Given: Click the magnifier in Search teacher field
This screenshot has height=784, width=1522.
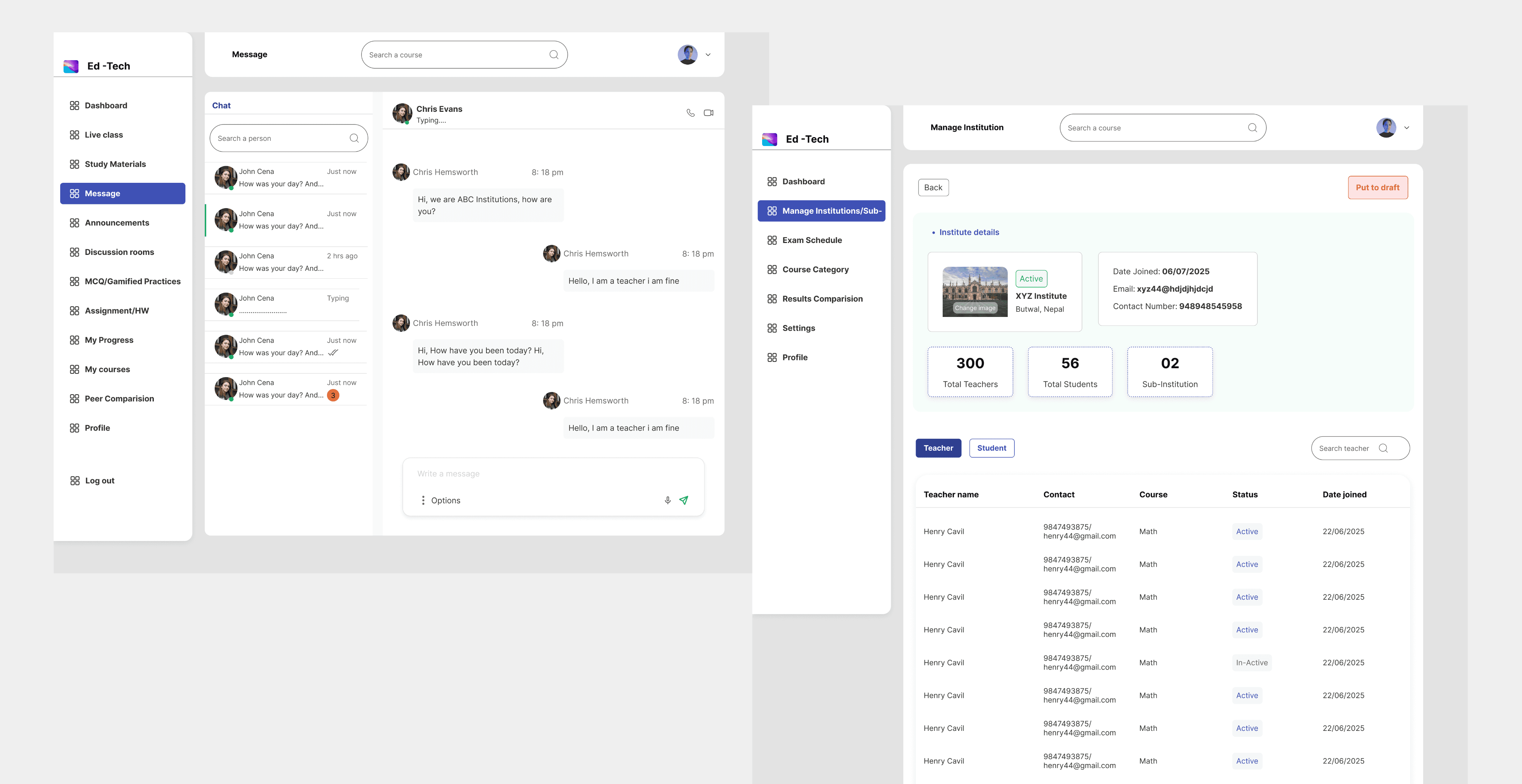Looking at the screenshot, I should tap(1383, 448).
